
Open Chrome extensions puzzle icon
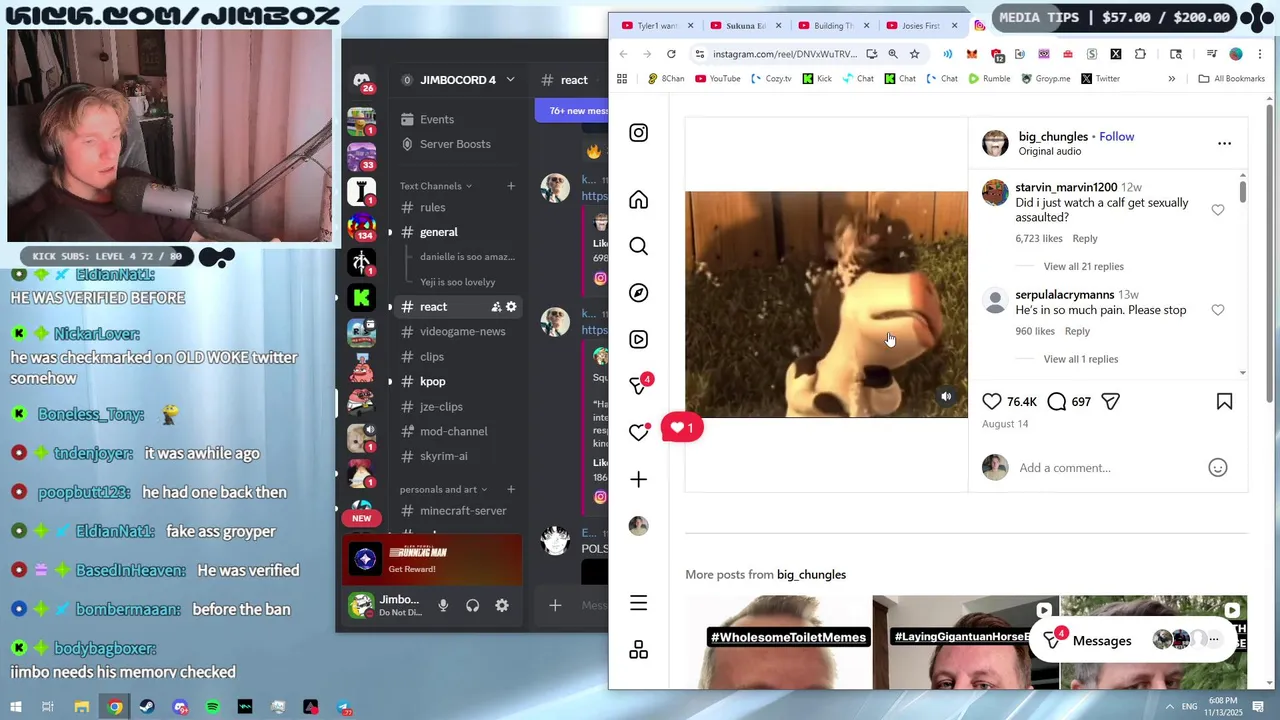tap(1139, 54)
